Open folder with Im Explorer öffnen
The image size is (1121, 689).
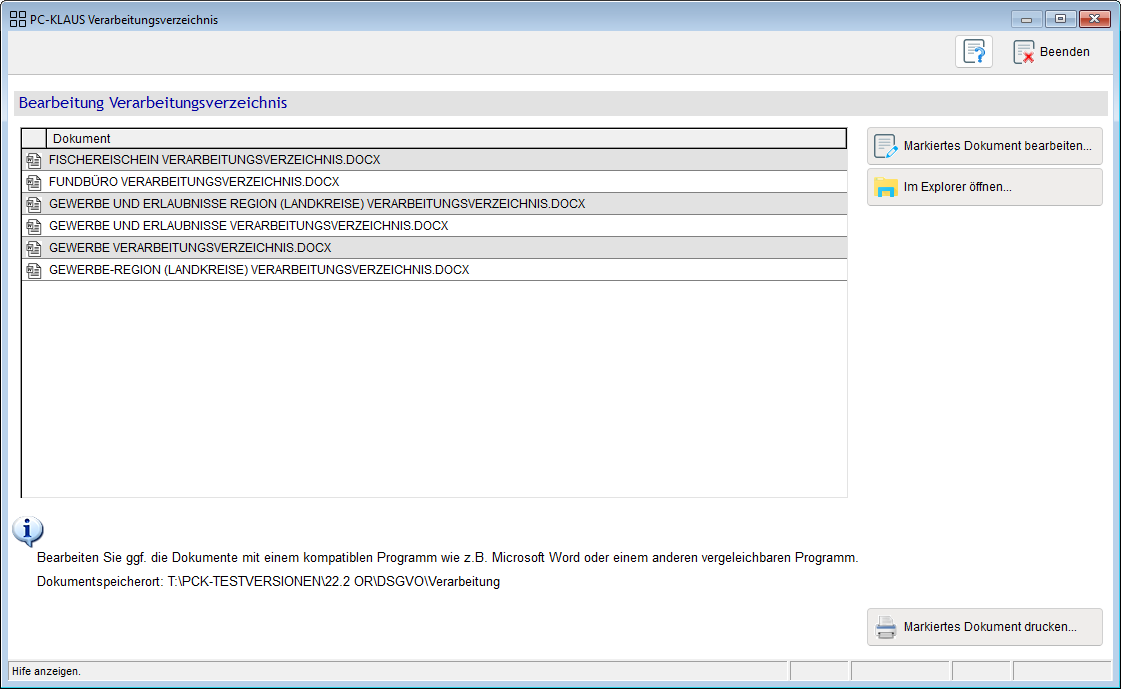click(984, 187)
